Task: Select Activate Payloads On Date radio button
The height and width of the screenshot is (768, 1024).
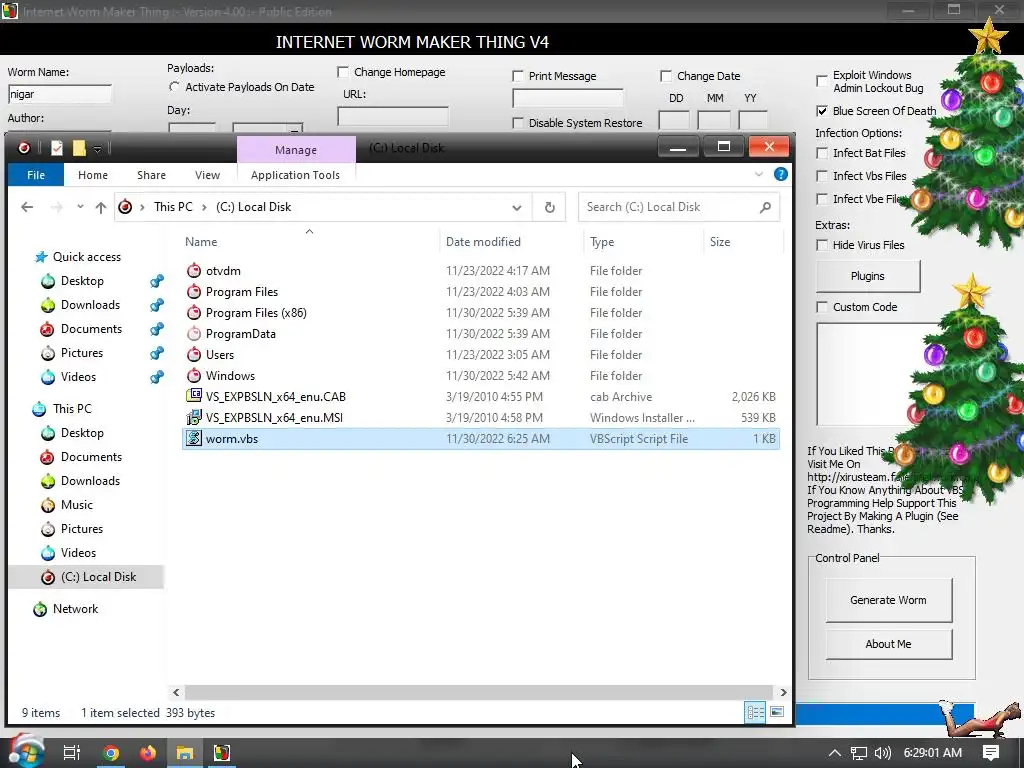Action: pos(174,86)
